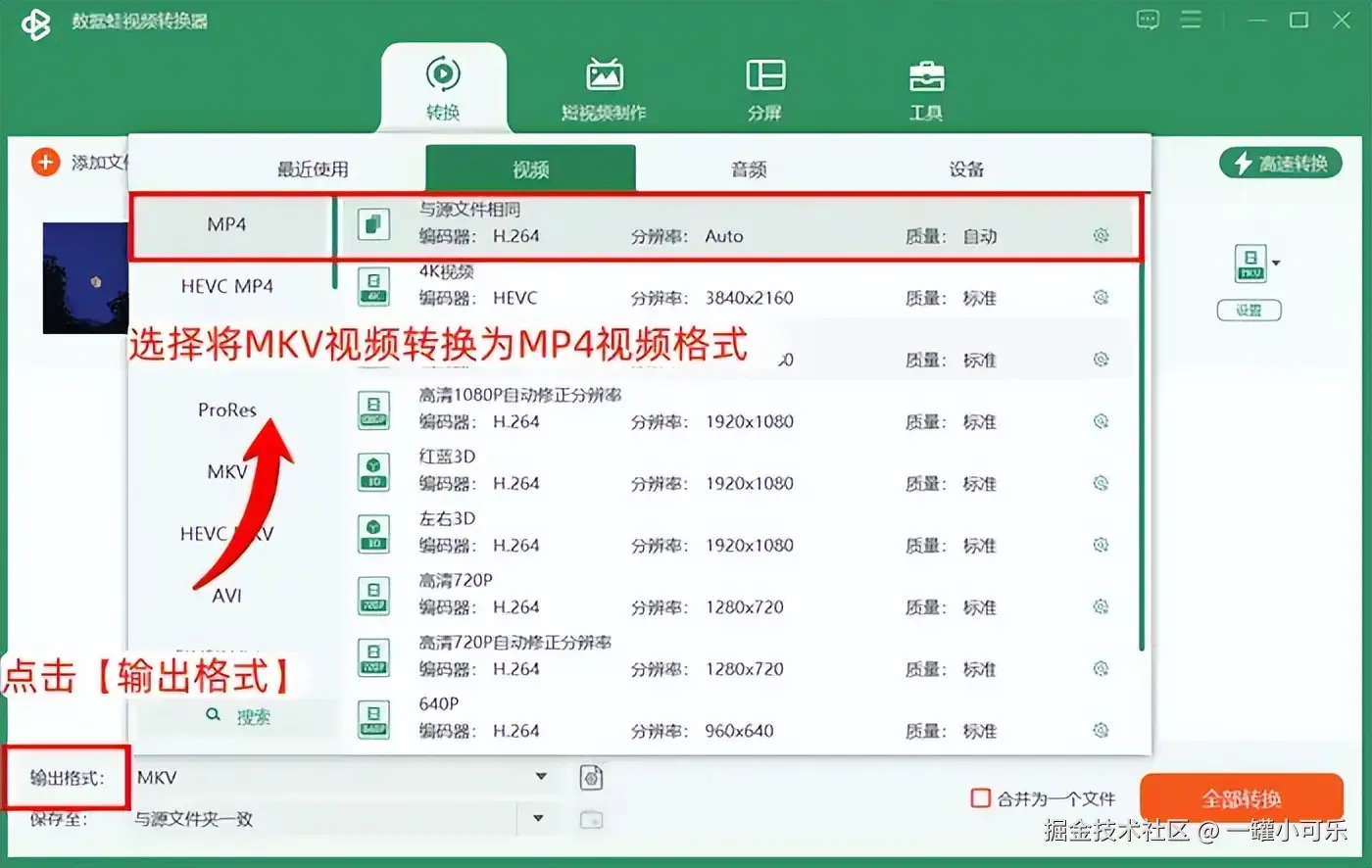Choose MP4 in format list
The image size is (1372, 868).
[x=227, y=224]
